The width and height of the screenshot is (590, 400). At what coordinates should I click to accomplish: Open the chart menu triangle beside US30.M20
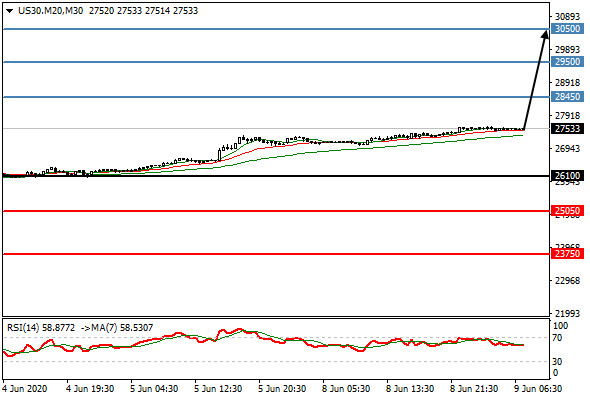9,11
